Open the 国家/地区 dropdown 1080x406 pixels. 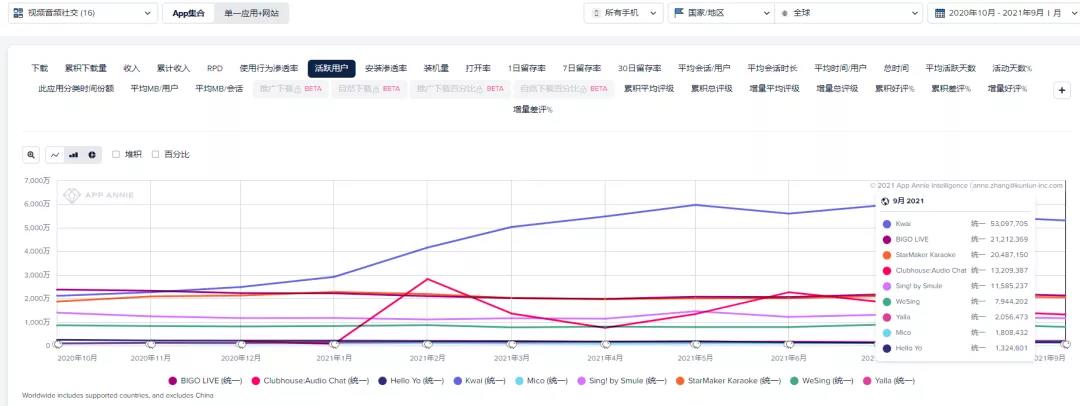click(721, 13)
